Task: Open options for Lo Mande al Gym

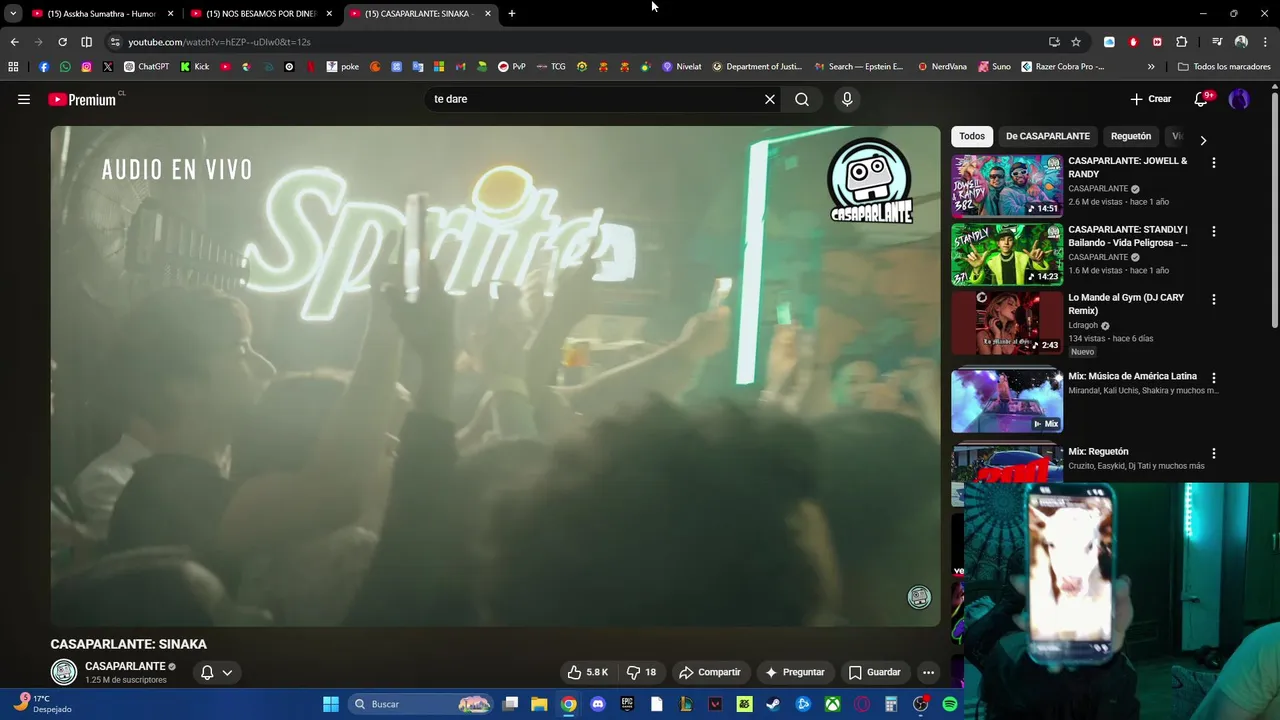Action: 1214,299
